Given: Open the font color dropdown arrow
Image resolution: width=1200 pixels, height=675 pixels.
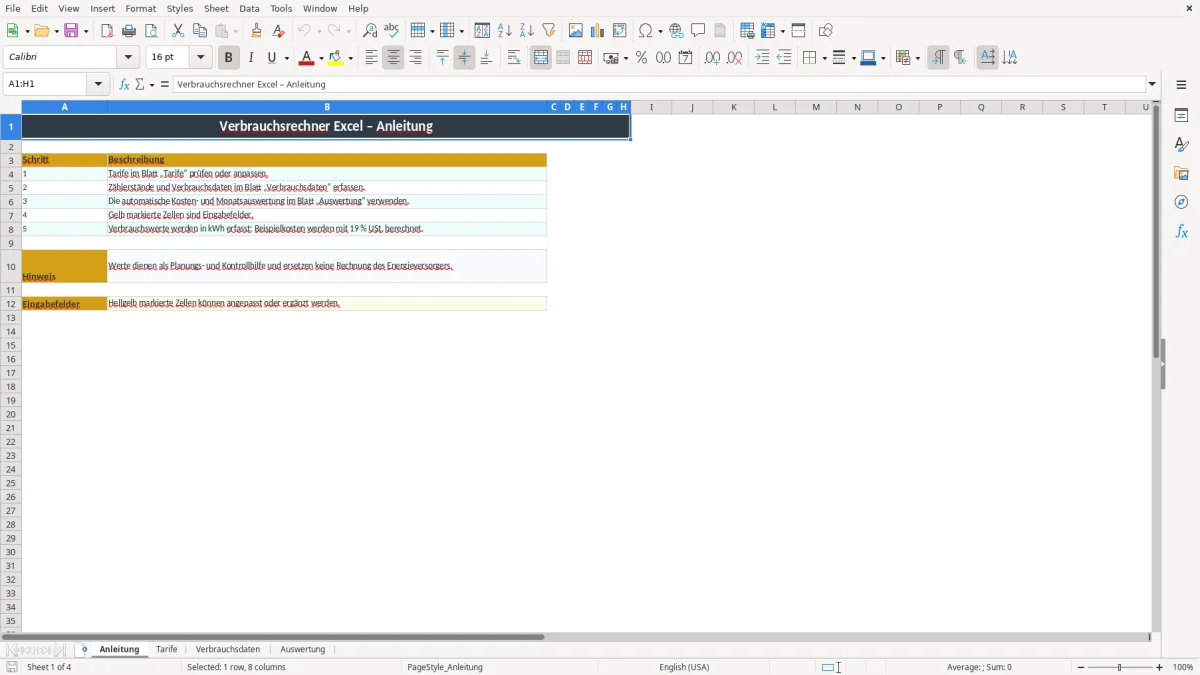Looking at the screenshot, I should coord(320,58).
